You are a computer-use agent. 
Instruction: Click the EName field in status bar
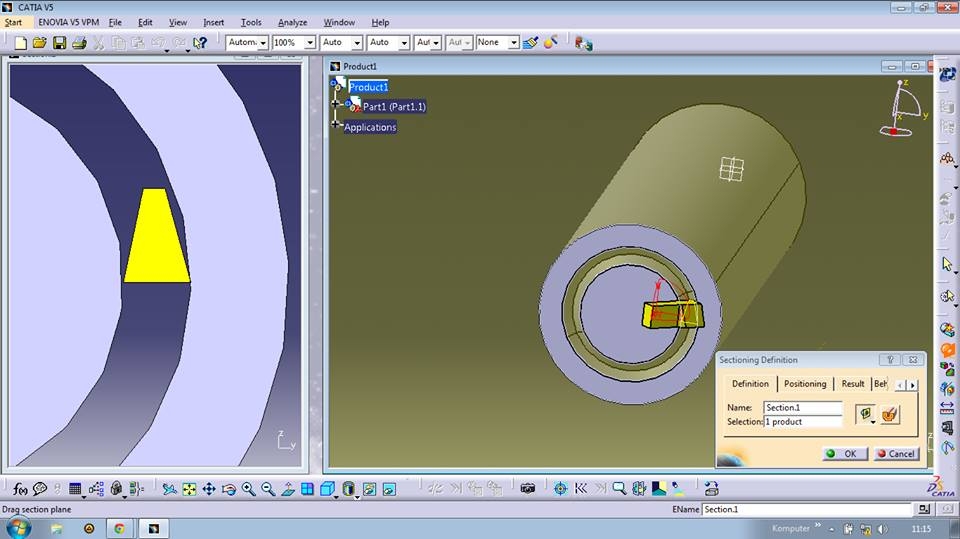[x=807, y=510]
